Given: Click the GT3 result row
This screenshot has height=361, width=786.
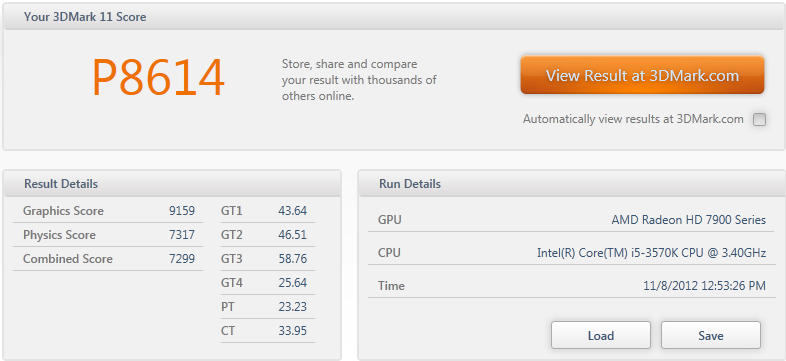Looking at the screenshot, I should 268,259.
